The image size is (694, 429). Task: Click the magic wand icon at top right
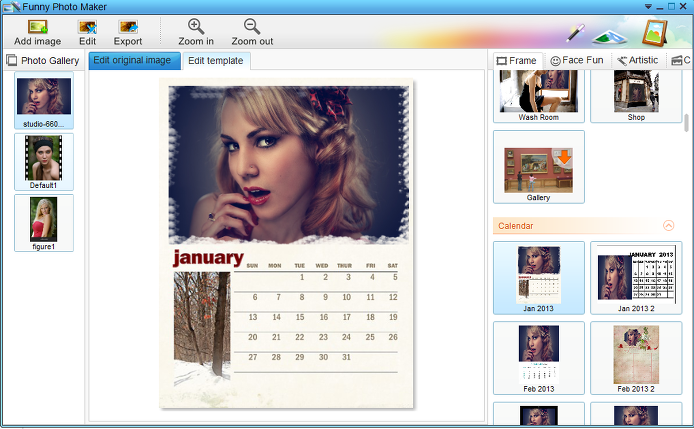(575, 33)
